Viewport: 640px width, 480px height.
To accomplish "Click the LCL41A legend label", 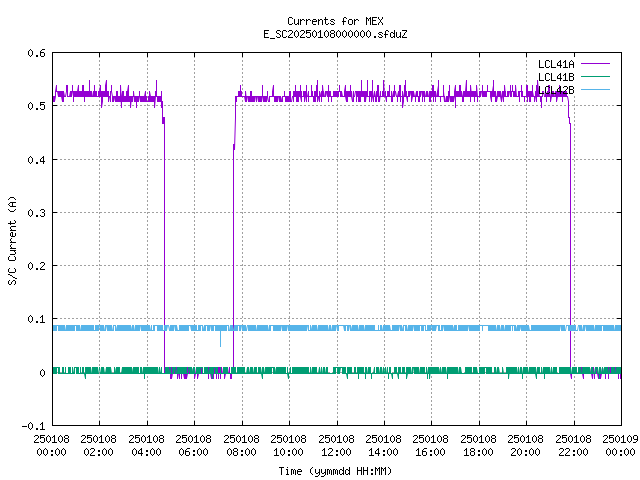I will (x=556, y=64).
